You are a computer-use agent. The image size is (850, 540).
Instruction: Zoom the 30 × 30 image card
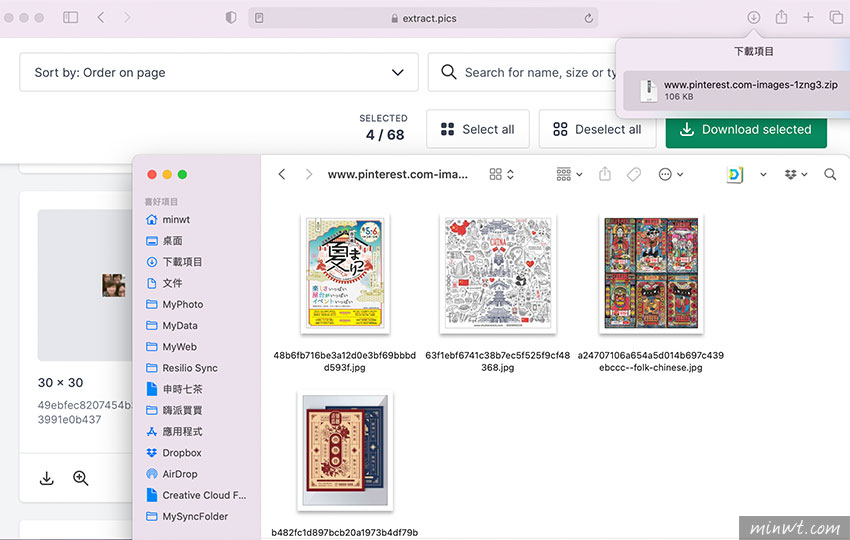coord(80,478)
